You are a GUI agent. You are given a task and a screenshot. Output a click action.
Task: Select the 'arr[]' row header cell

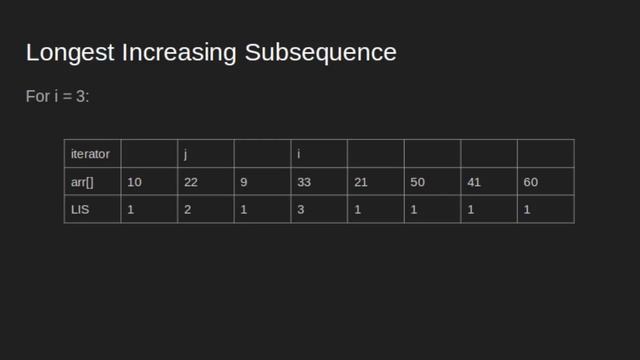[93, 181]
